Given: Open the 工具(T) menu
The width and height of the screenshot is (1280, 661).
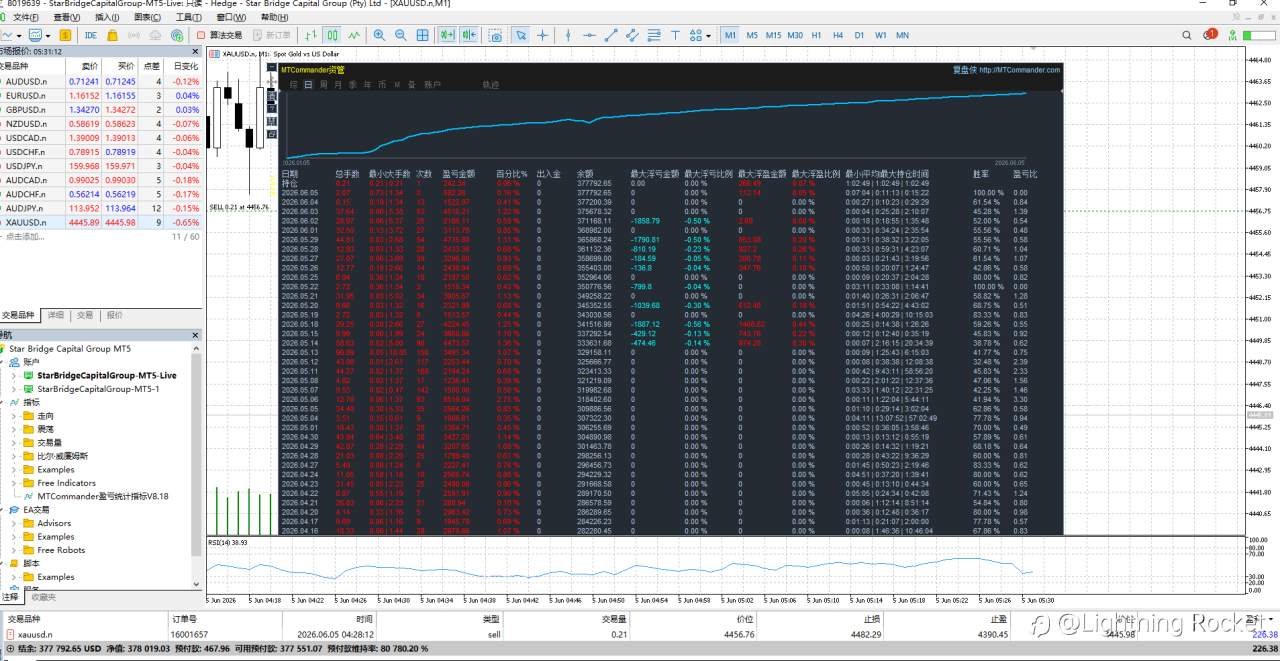Looking at the screenshot, I should click(187, 17).
